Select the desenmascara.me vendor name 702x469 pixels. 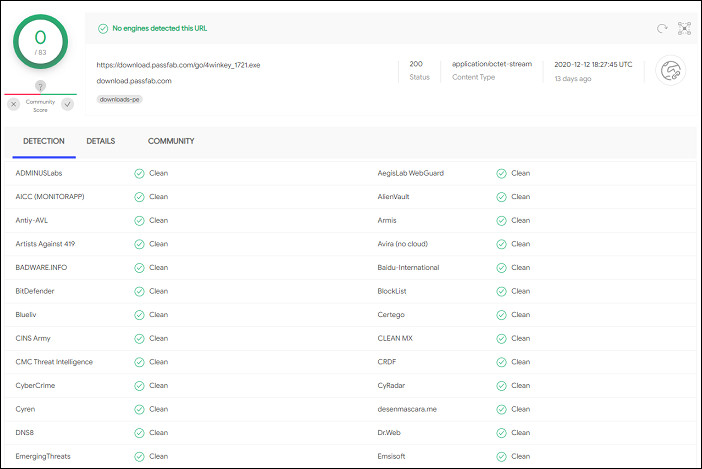407,409
